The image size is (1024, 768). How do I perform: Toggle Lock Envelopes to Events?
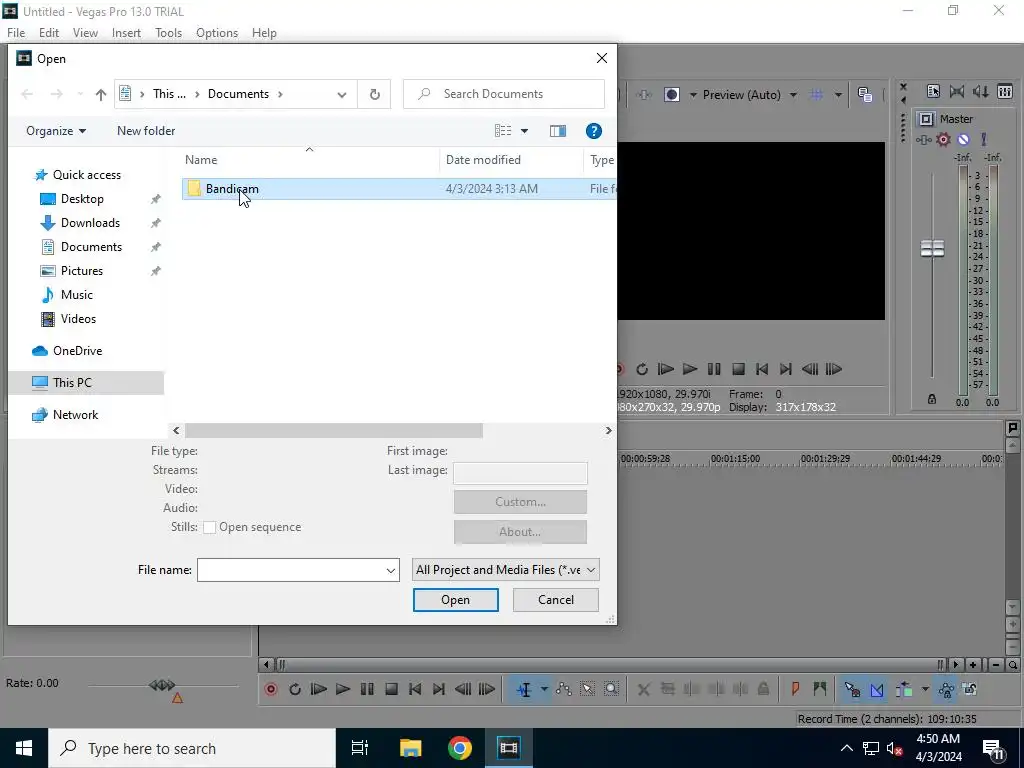pos(946,689)
